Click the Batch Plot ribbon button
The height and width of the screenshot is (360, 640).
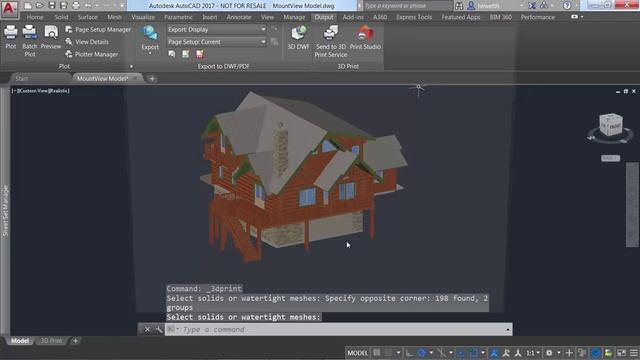(29, 41)
